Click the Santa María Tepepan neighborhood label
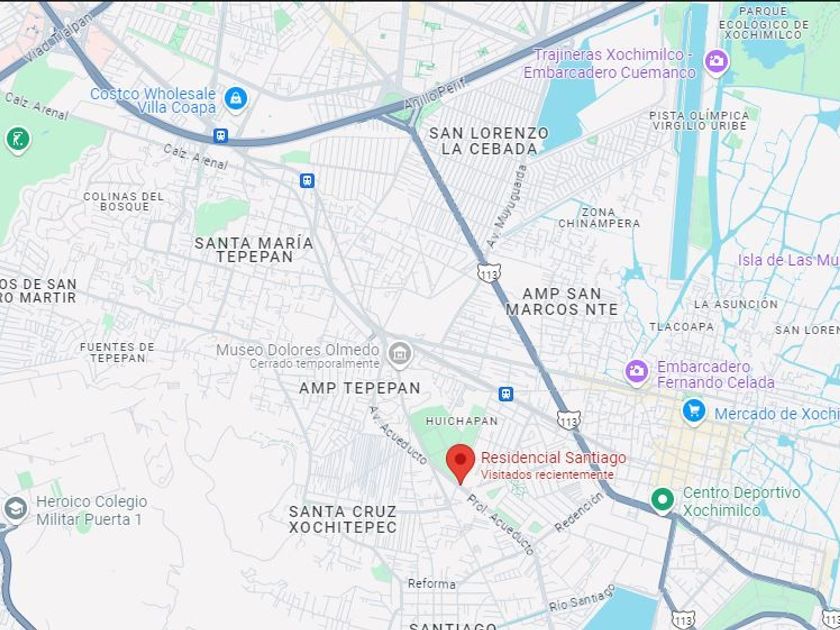Image resolution: width=840 pixels, height=630 pixels. [254, 250]
